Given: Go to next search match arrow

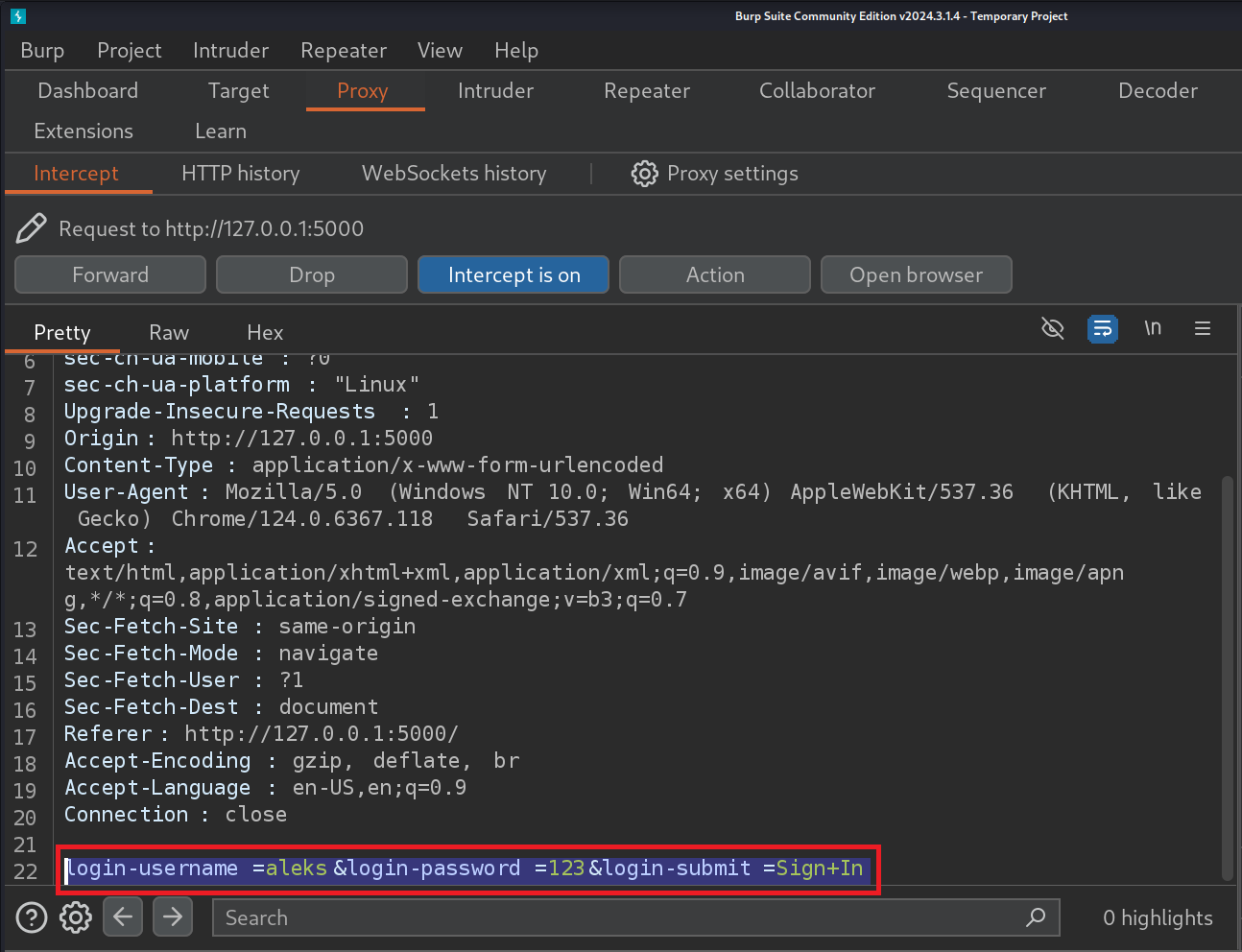Looking at the screenshot, I should pyautogui.click(x=173, y=916).
